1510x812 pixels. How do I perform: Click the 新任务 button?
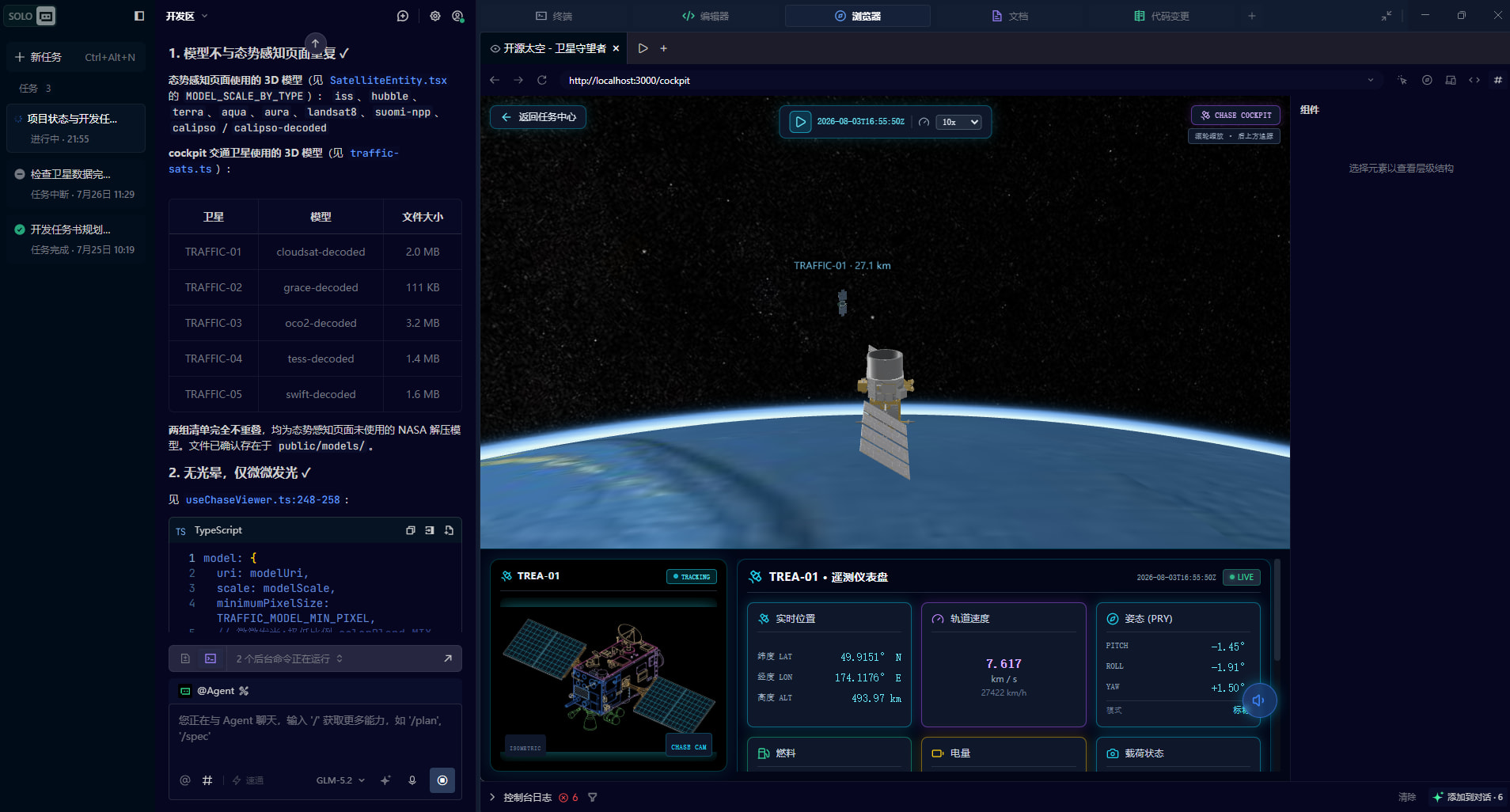(x=75, y=57)
